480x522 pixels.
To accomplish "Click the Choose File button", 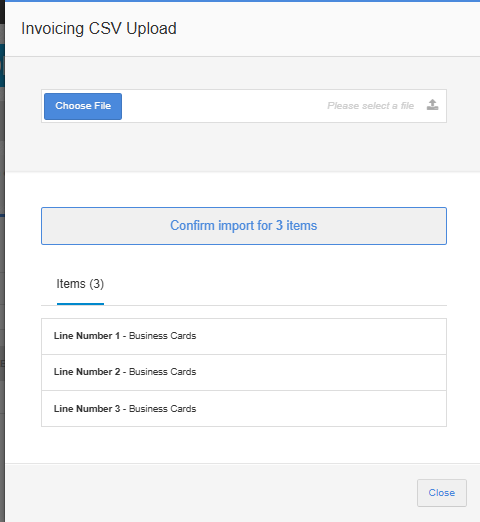I will 83,106.
